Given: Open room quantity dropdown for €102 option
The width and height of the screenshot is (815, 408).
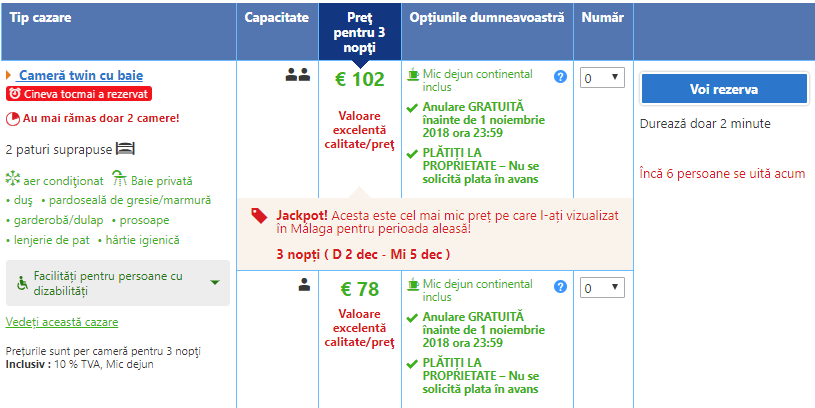Looking at the screenshot, I should (602, 78).
